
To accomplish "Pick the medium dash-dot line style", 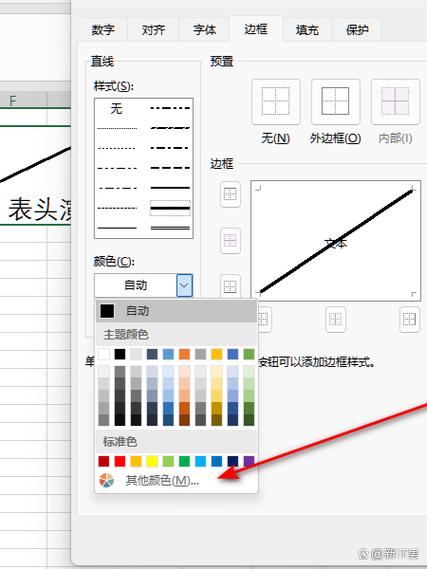I will (x=170, y=148).
